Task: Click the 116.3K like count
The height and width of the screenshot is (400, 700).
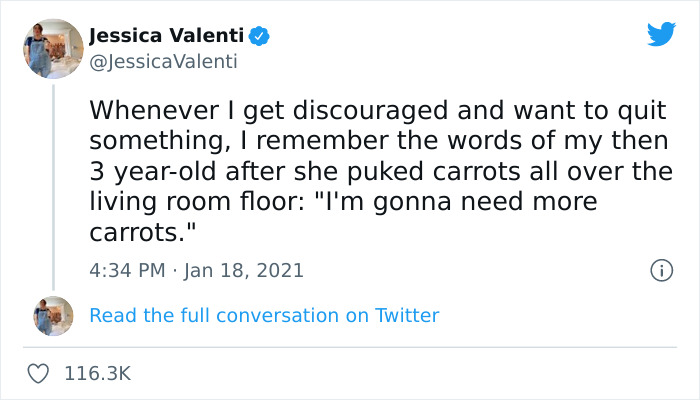Action: [x=97, y=373]
